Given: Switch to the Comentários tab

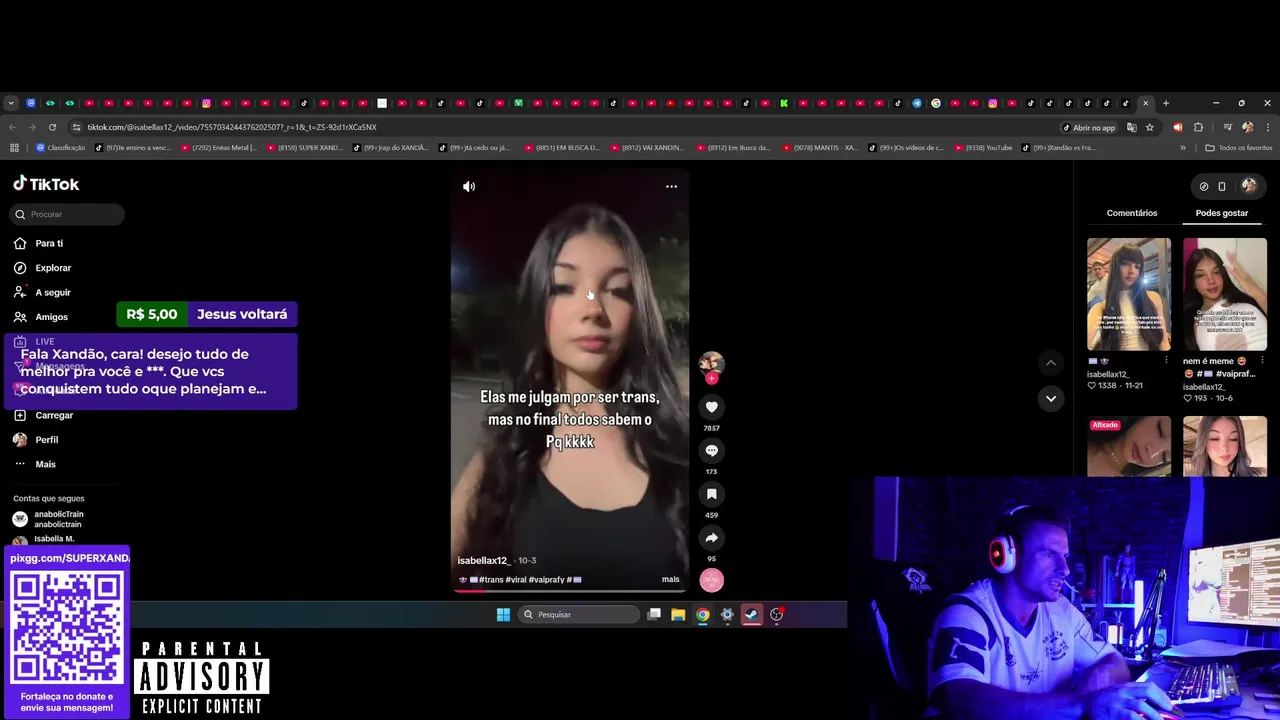Looking at the screenshot, I should click(x=1132, y=213).
